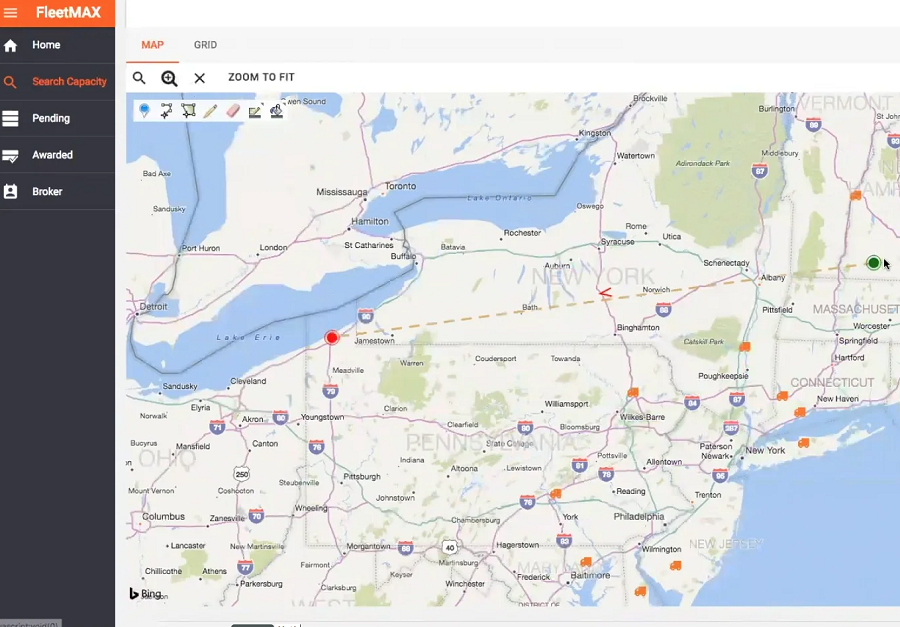The image size is (900, 627).
Task: Switch to the MAP tab
Action: pos(153,45)
